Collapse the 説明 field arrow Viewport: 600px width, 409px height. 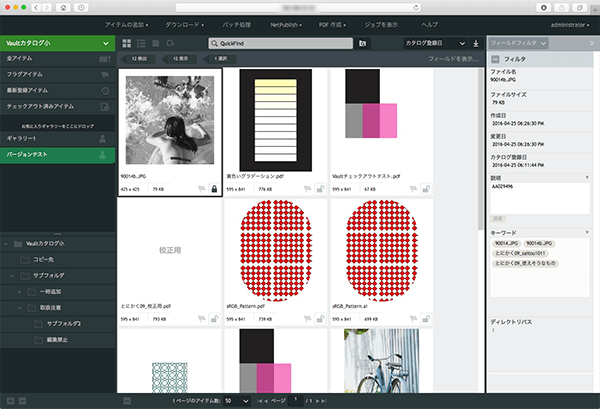tap(587, 178)
